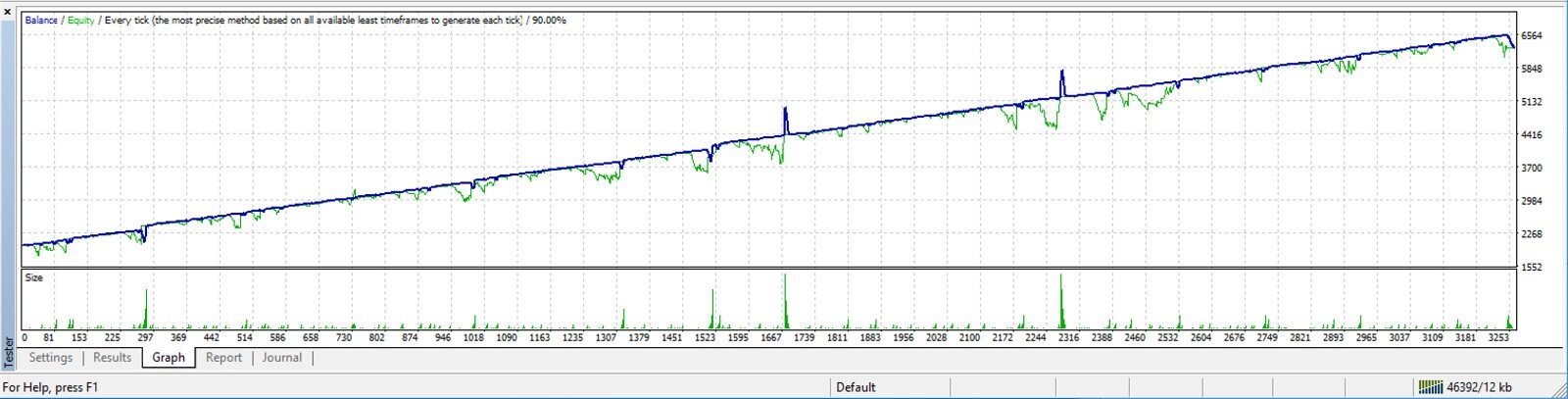
Task: Click the Equity legend label
Action: point(80,20)
